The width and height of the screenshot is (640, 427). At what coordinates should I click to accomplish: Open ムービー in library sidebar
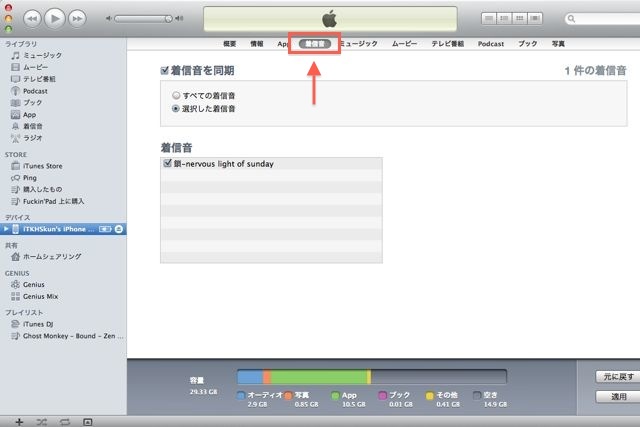point(36,67)
